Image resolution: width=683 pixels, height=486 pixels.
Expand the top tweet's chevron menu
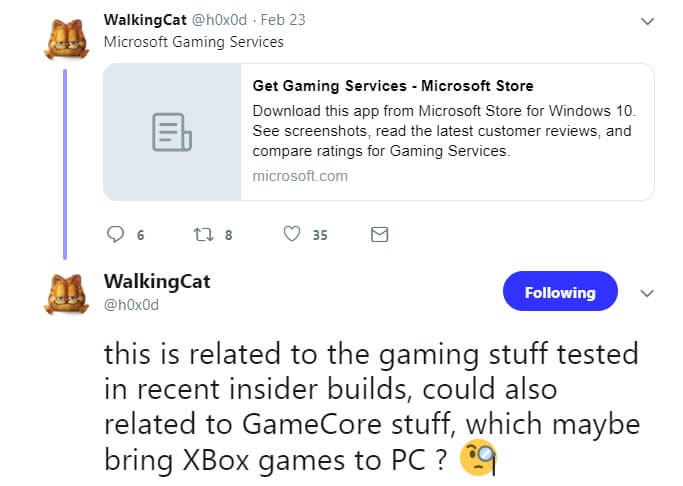click(648, 21)
